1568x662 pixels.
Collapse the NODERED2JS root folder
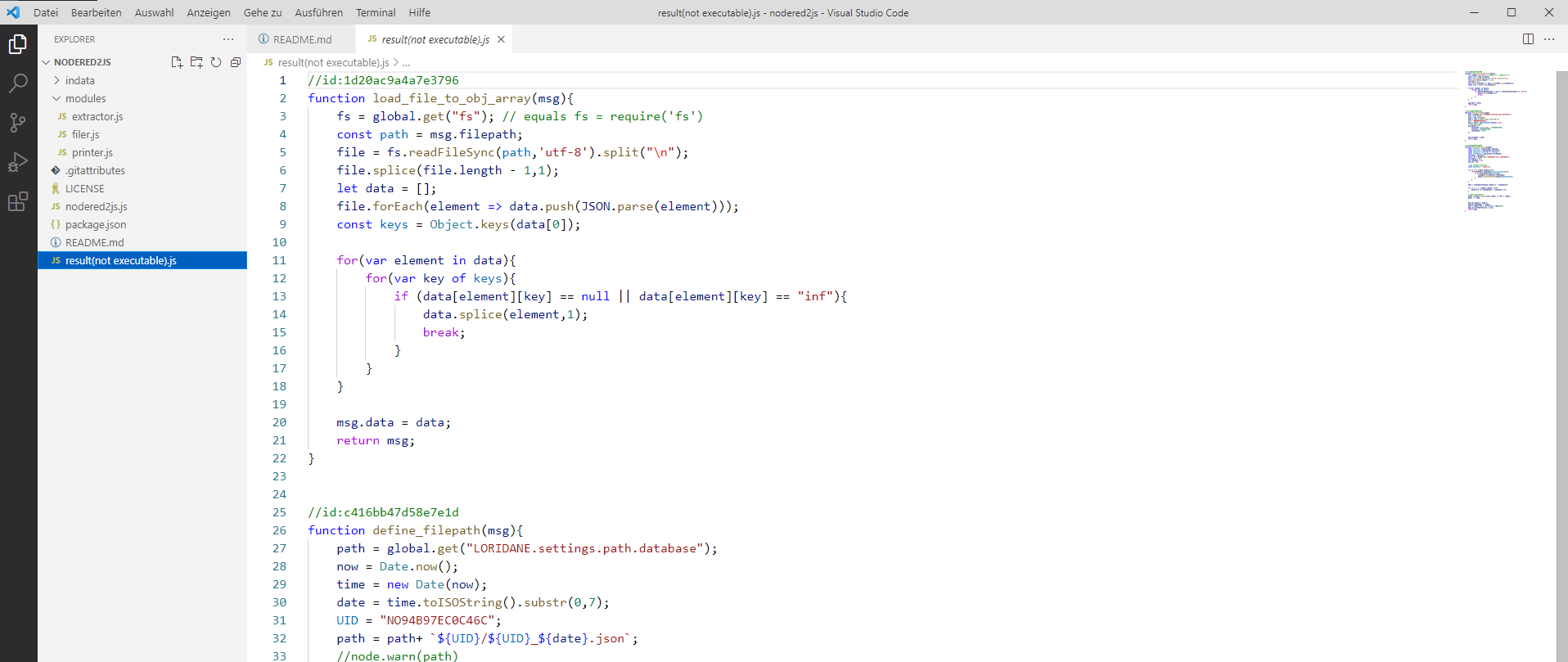[x=142, y=62]
